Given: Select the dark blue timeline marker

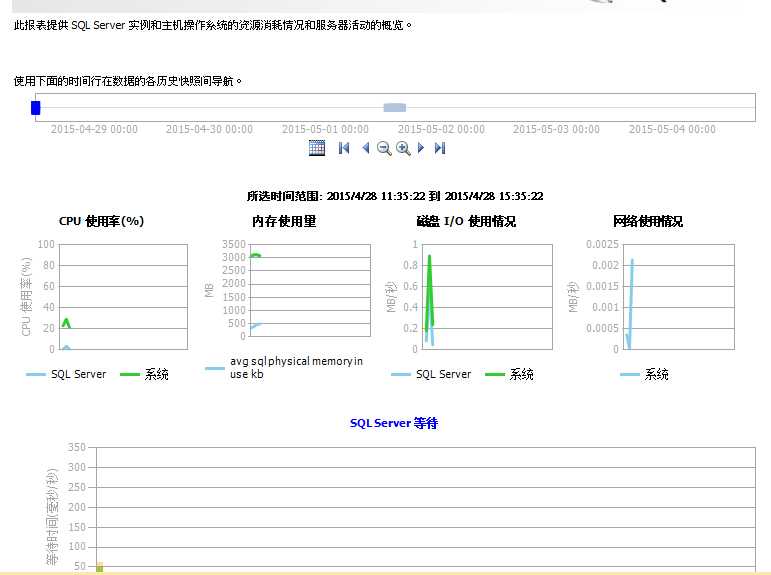Looking at the screenshot, I should click(x=35, y=108).
